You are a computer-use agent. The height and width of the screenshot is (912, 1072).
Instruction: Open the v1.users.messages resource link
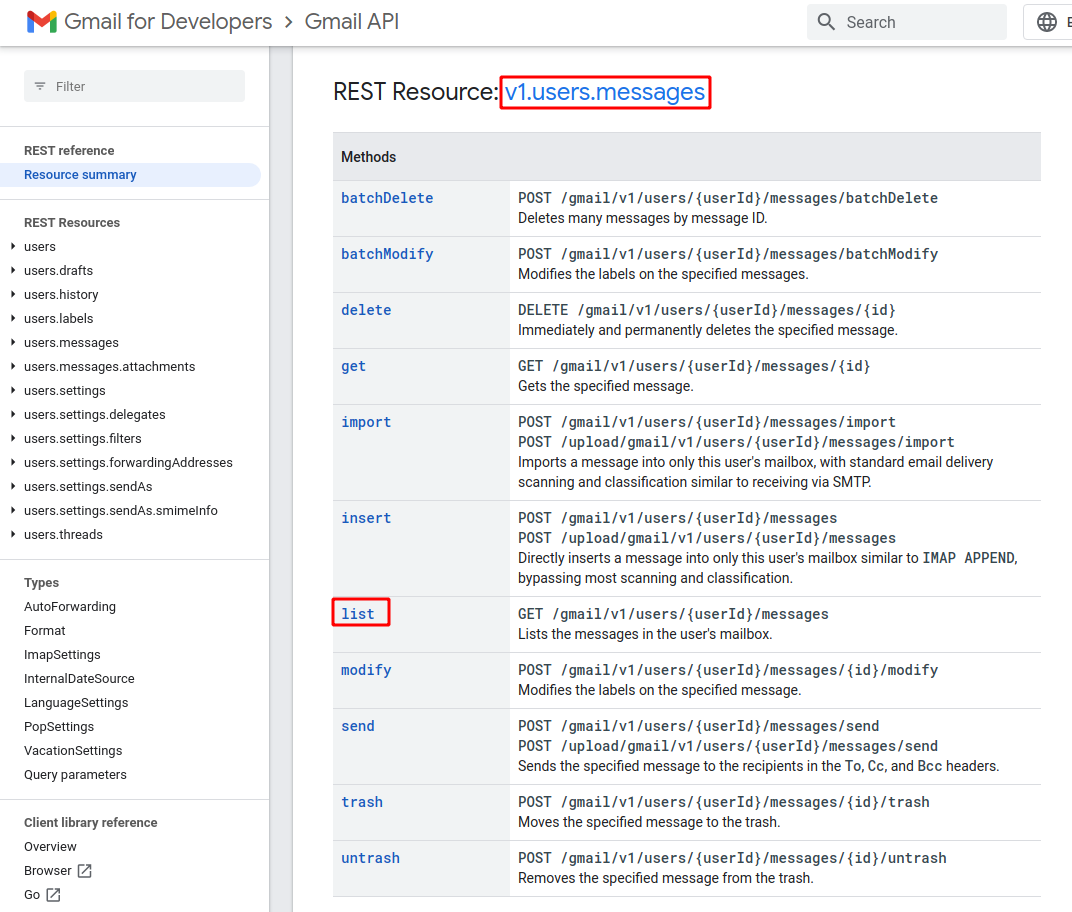(x=604, y=91)
